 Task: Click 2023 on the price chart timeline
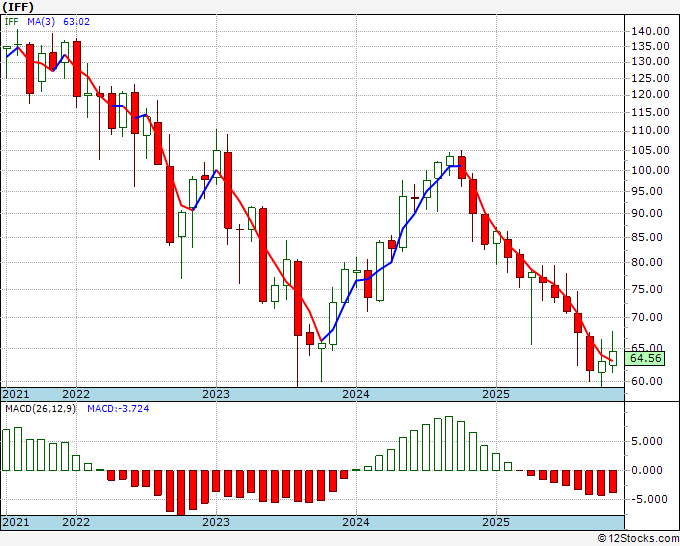pyautogui.click(x=216, y=394)
